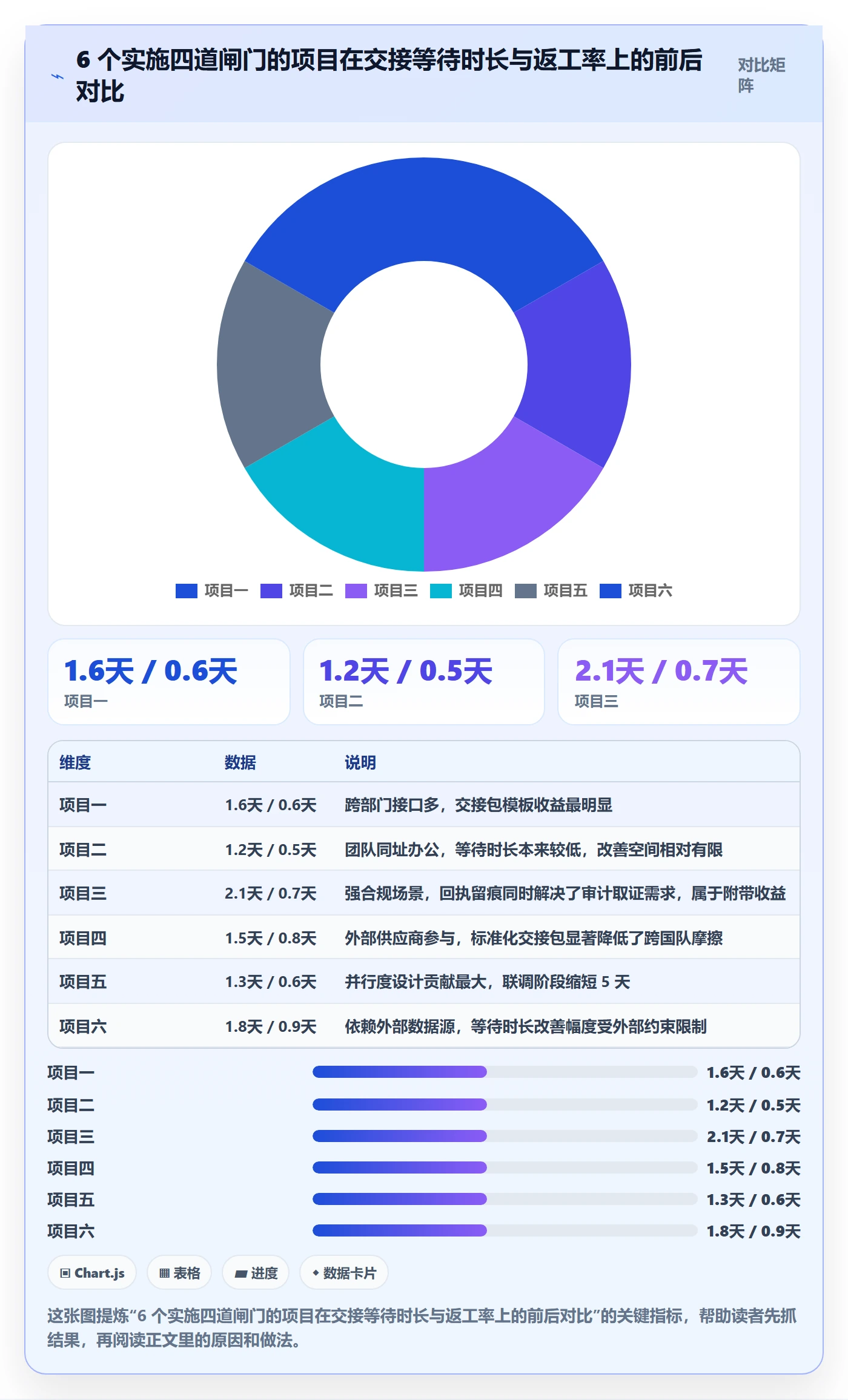Click the cyan donut segment
This screenshot has width=848, height=1400.
coord(346,498)
